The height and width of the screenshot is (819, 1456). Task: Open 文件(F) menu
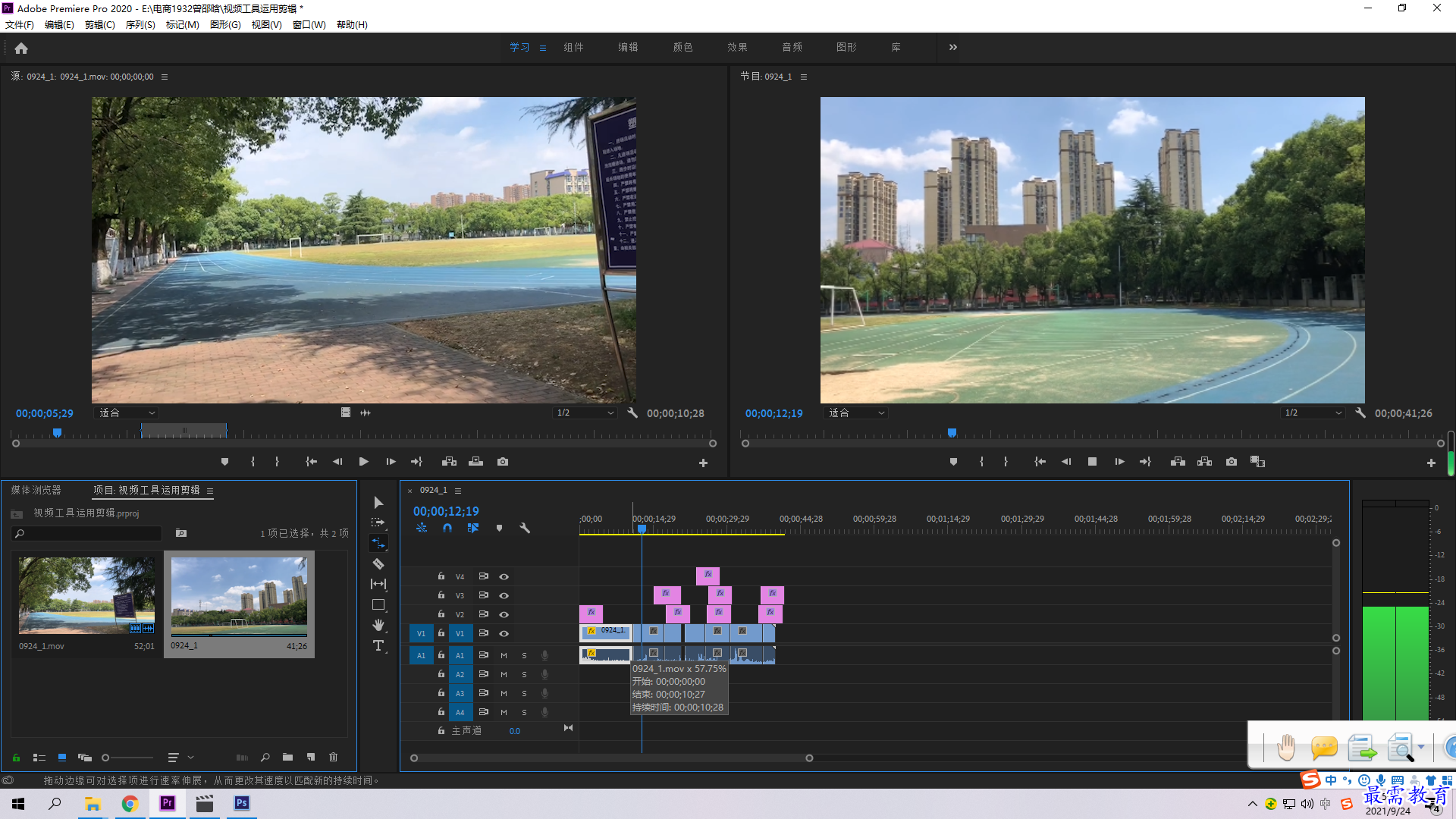(x=20, y=25)
